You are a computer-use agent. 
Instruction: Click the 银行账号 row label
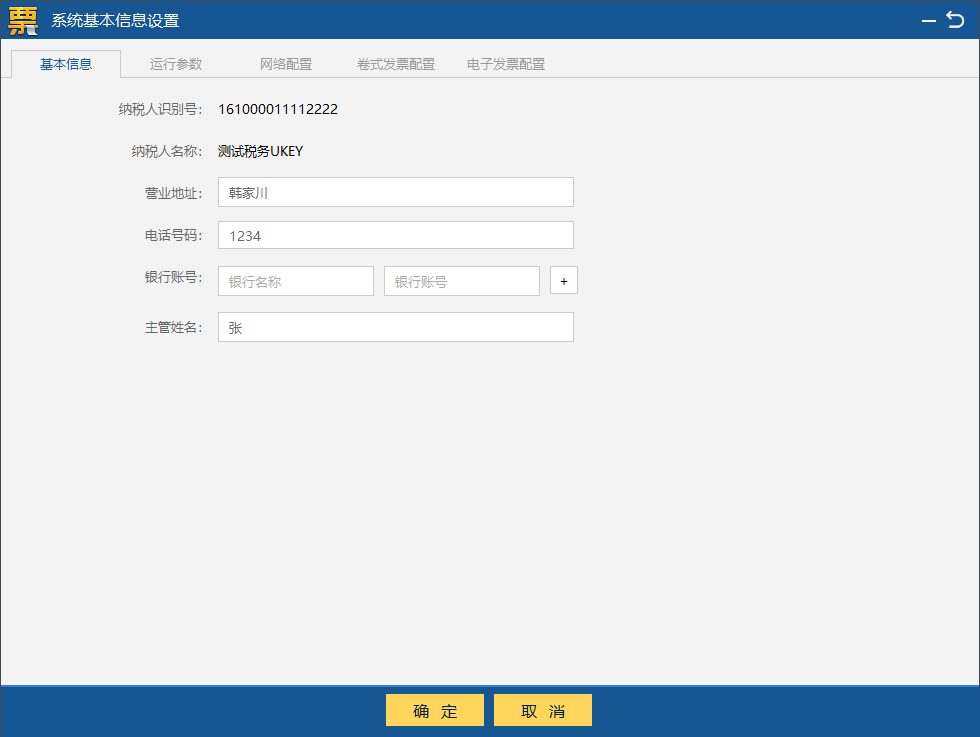pos(173,277)
